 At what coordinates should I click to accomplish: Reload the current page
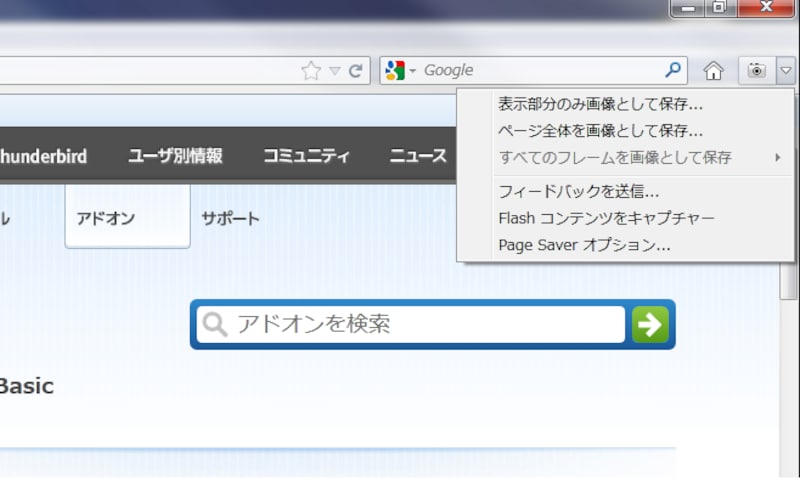pos(356,70)
